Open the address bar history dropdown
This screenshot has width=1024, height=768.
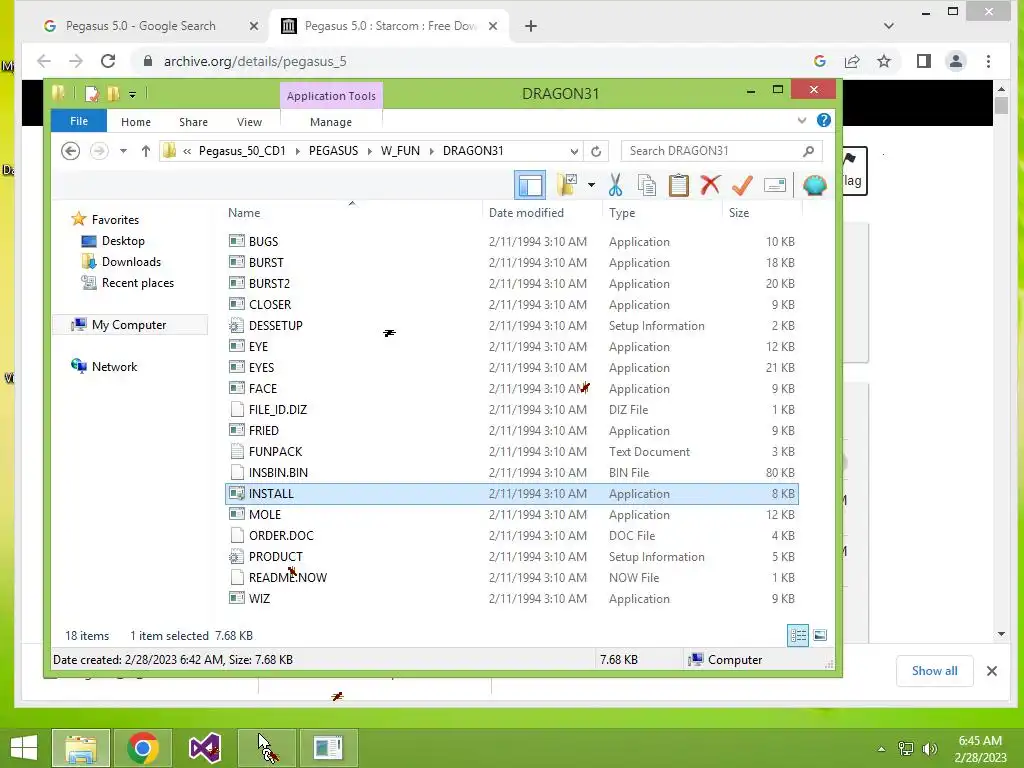coord(574,152)
